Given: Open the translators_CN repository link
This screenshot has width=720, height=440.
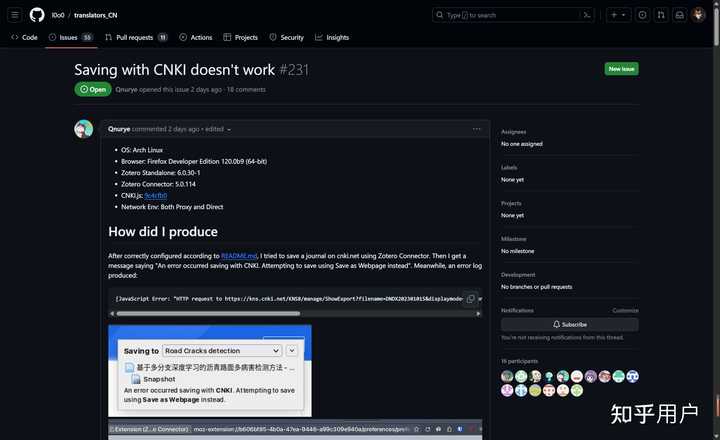Looking at the screenshot, I should pos(96,15).
